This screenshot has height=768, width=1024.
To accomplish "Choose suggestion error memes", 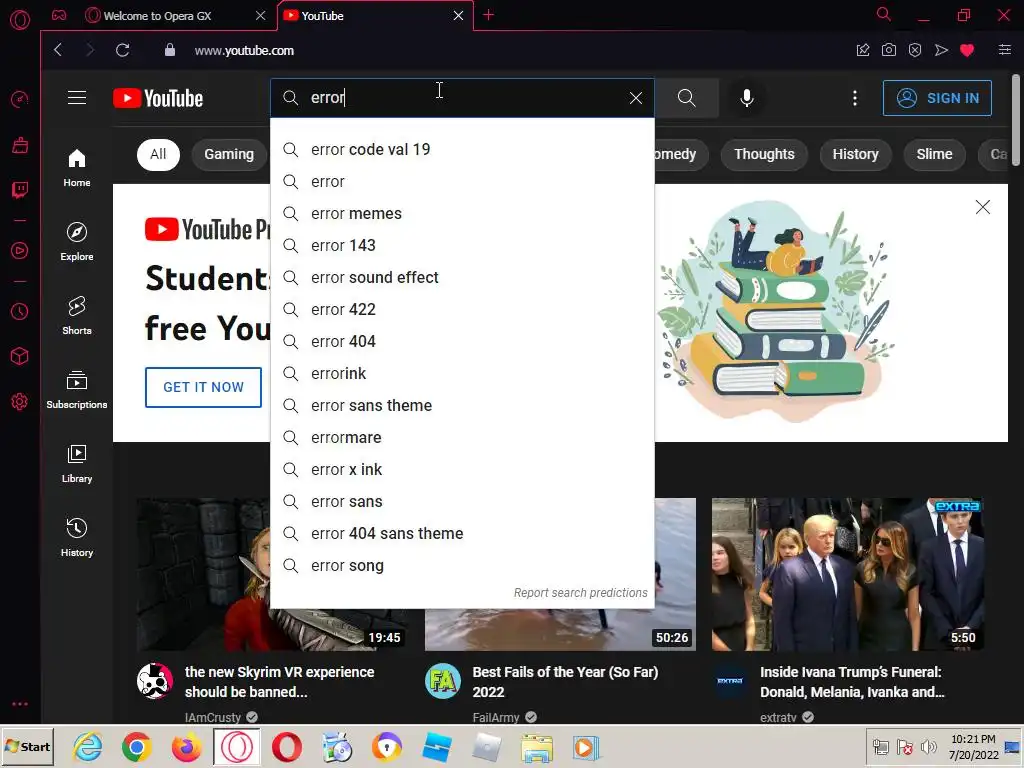I will click(x=462, y=214).
